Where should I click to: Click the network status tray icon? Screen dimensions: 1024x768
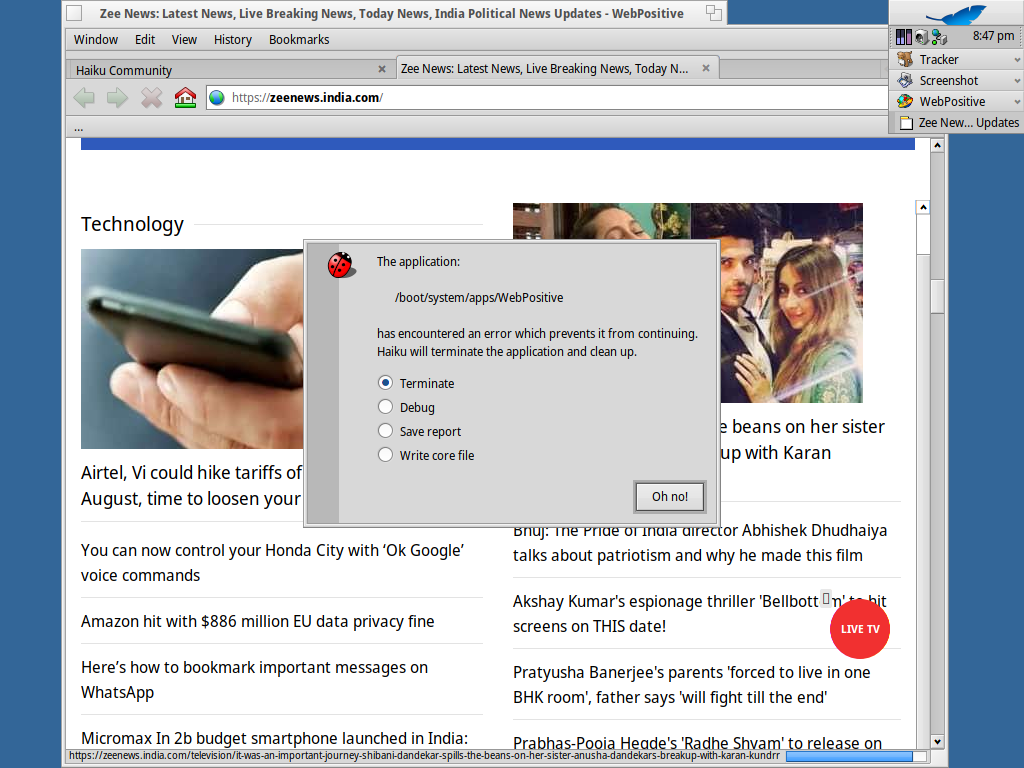pyautogui.click(x=939, y=37)
